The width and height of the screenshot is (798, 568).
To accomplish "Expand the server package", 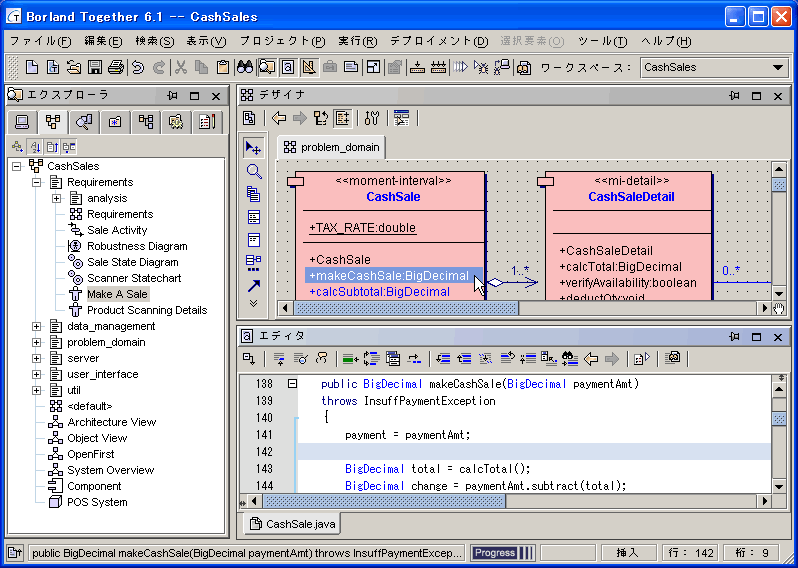I will [x=37, y=358].
